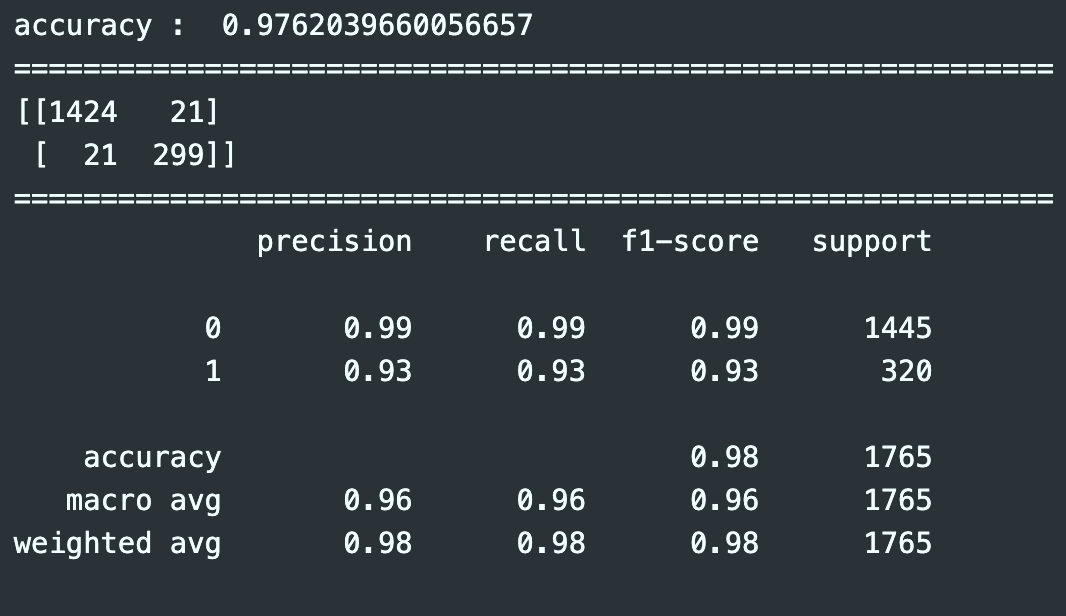Click the f1-score value in accuracy row
Screen dimensions: 1066x616
coord(724,457)
